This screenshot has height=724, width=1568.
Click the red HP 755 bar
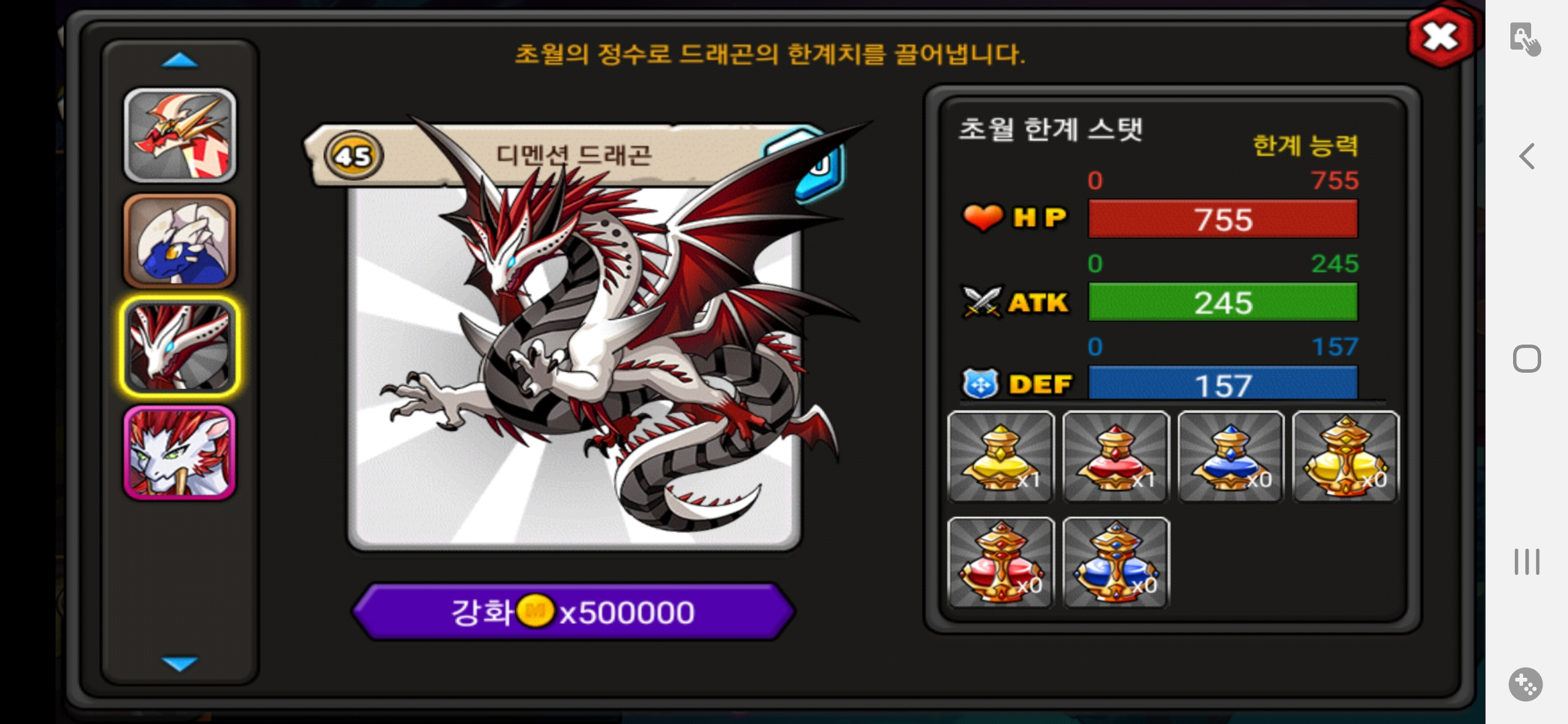[1223, 219]
